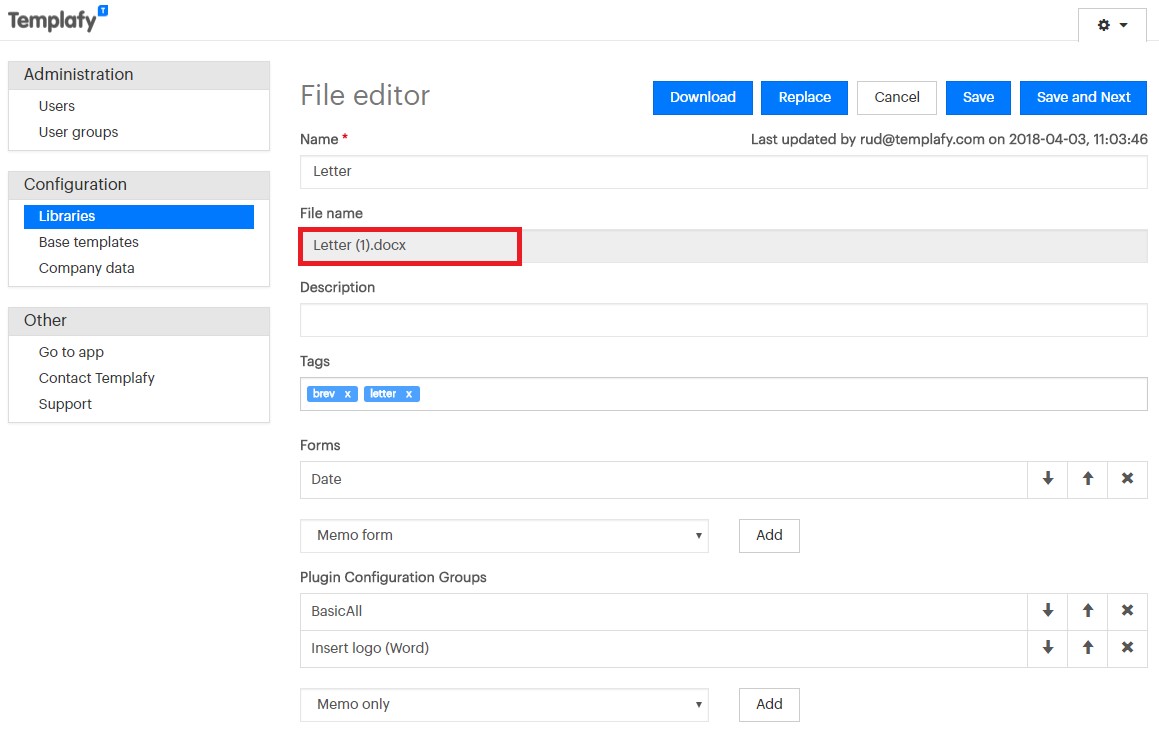
Task: Remove Insert logo (Word) group
Action: click(x=1127, y=648)
